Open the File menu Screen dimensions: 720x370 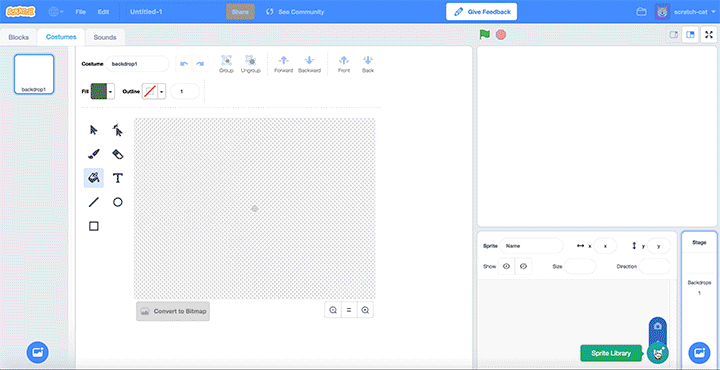[81, 12]
